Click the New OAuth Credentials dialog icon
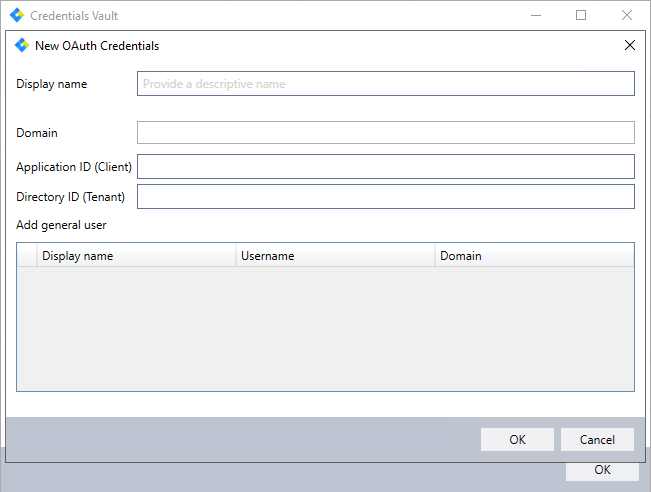 click(22, 45)
